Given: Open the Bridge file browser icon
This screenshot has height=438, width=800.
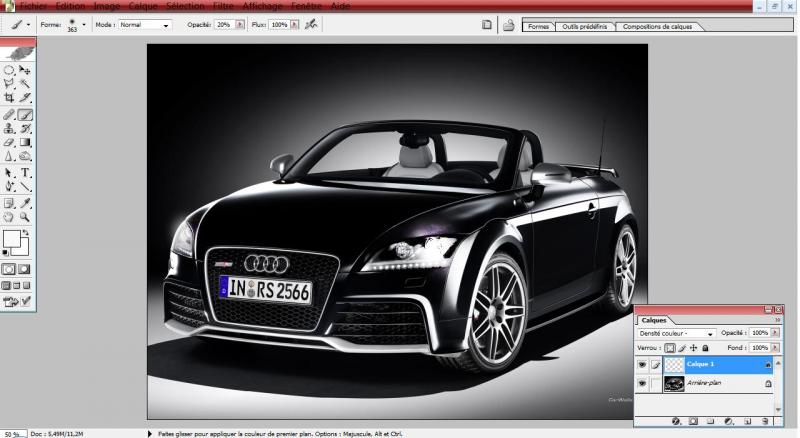Looking at the screenshot, I should coord(508,25).
